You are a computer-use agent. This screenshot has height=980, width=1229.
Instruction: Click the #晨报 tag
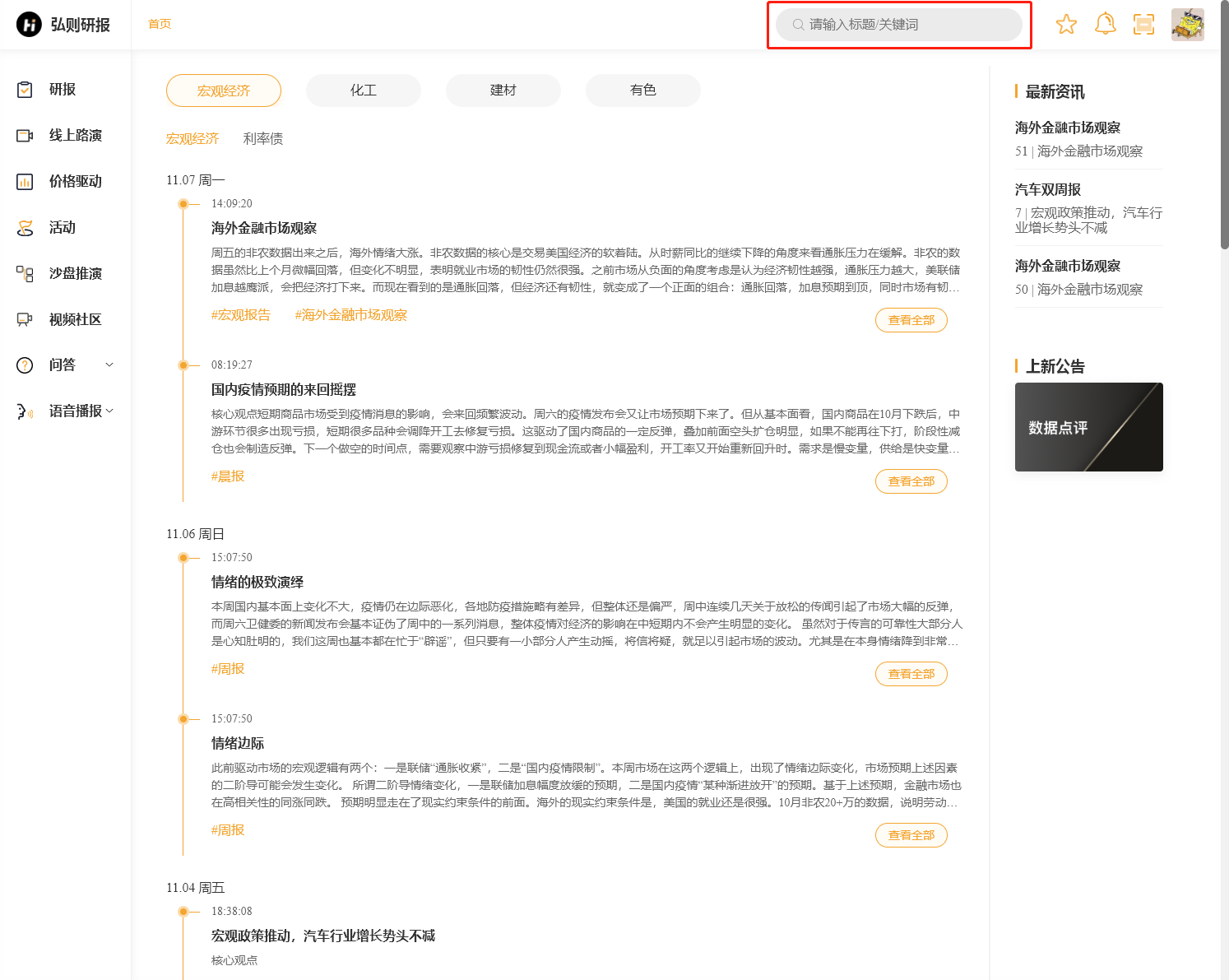[x=228, y=476]
